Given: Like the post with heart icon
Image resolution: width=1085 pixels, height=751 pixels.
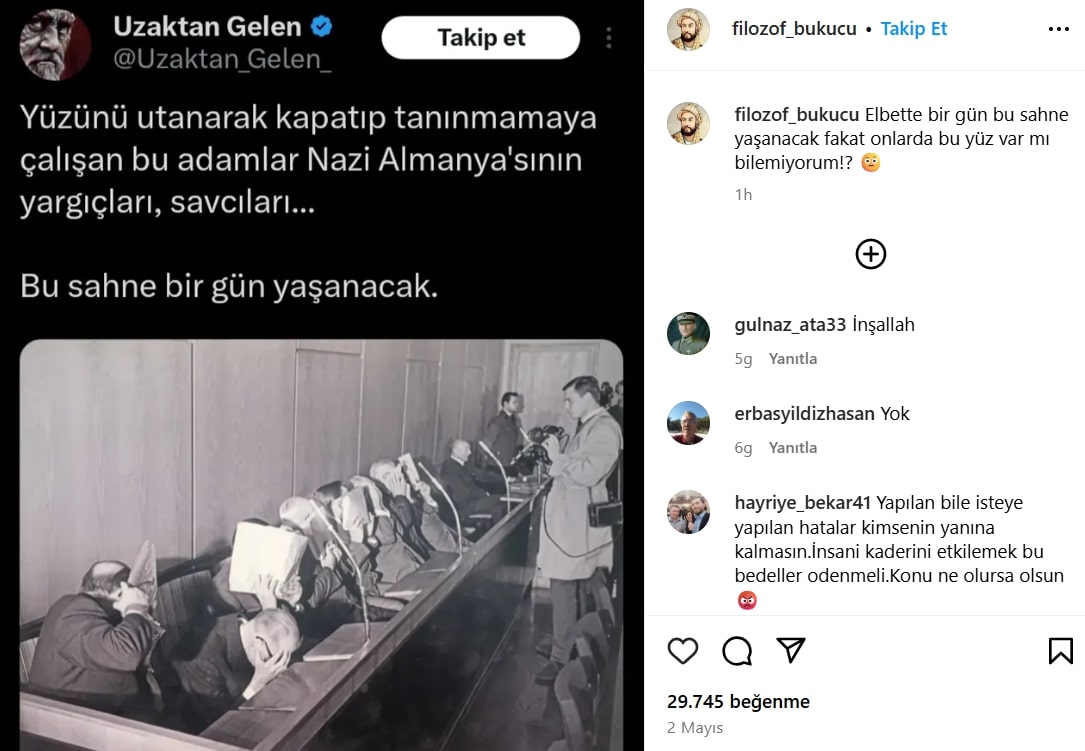Looking at the screenshot, I should click(x=682, y=651).
